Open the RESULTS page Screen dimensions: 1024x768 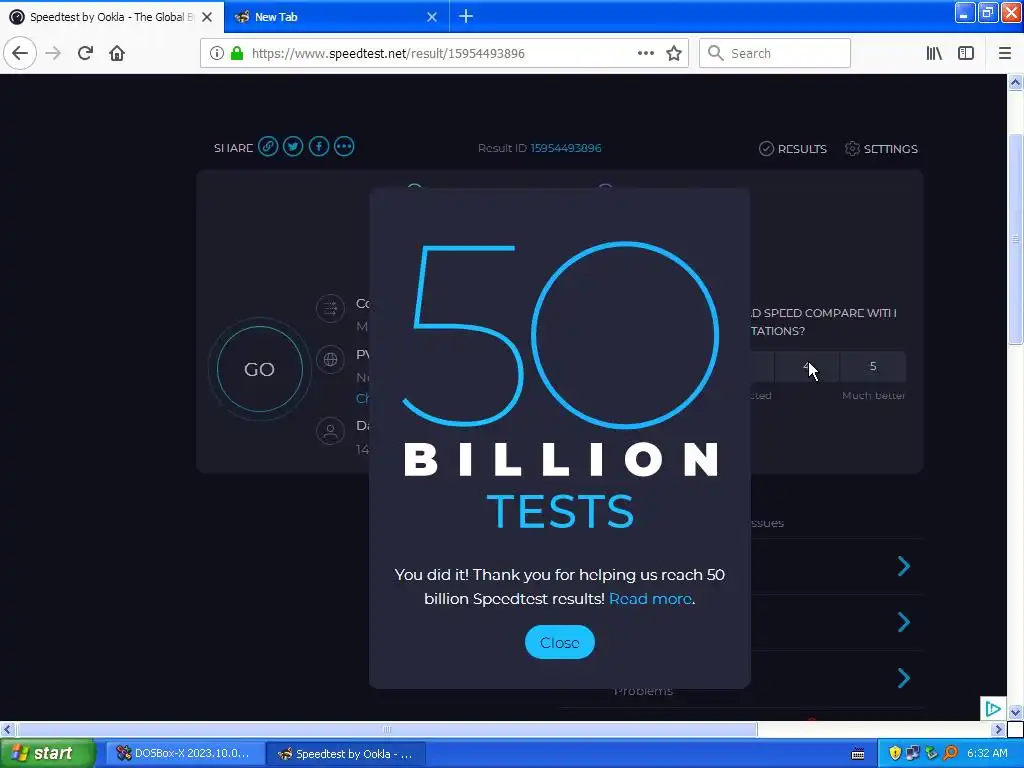click(x=793, y=149)
